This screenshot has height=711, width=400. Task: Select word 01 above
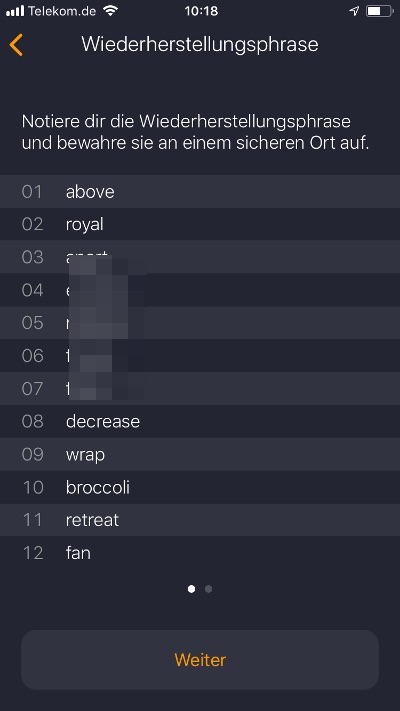(x=200, y=191)
